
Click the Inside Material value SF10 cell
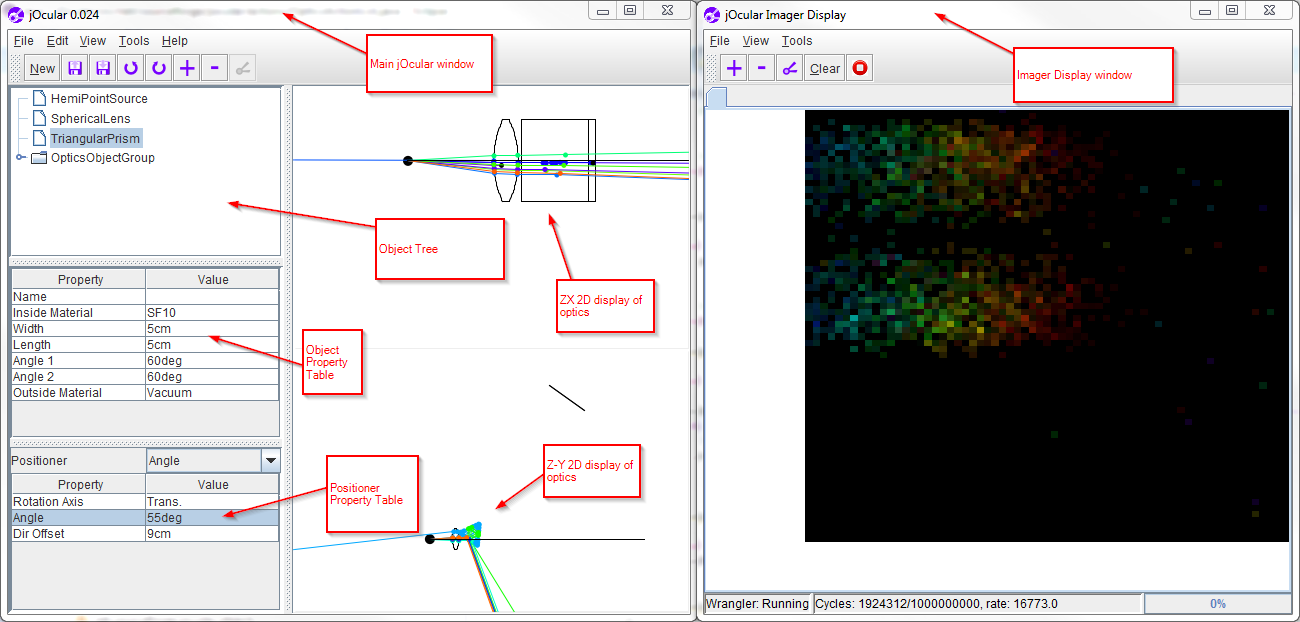pos(212,313)
